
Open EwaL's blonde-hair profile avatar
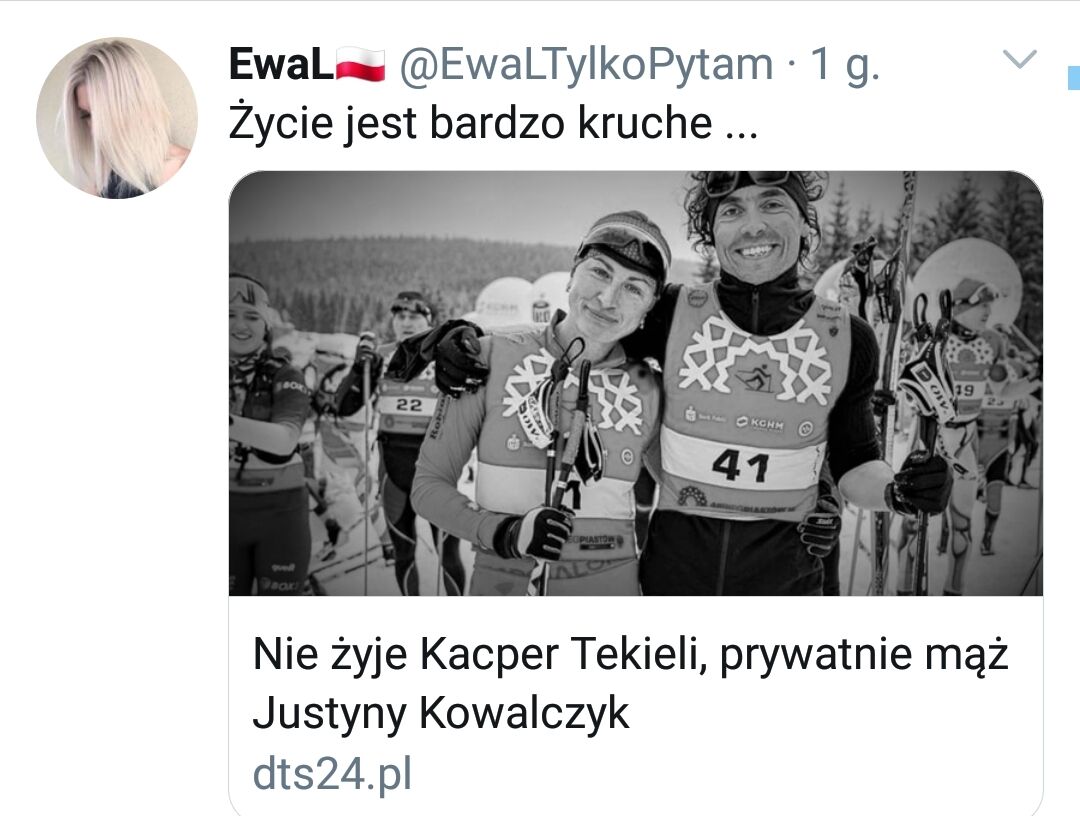116,118
